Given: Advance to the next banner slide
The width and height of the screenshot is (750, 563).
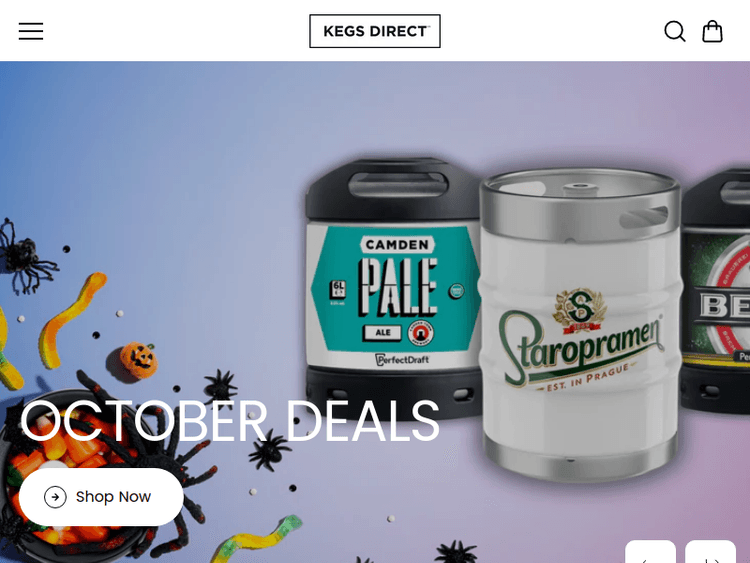Looking at the screenshot, I should 710,552.
